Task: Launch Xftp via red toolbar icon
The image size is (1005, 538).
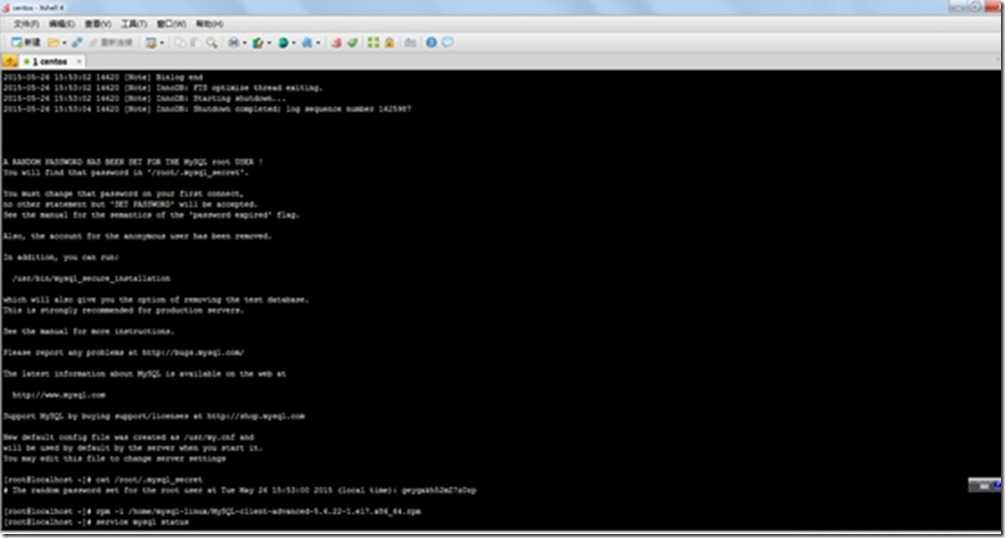Action: click(x=336, y=42)
